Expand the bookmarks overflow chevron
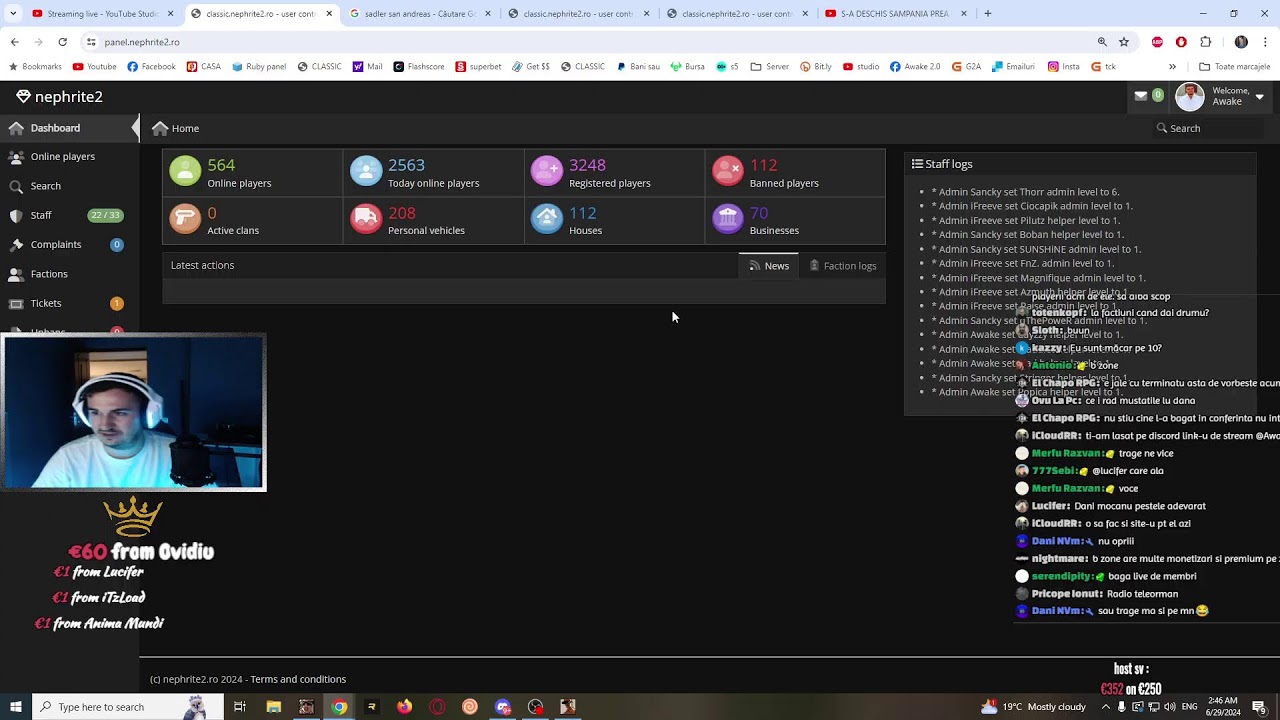1280x720 pixels. pos(1172,67)
